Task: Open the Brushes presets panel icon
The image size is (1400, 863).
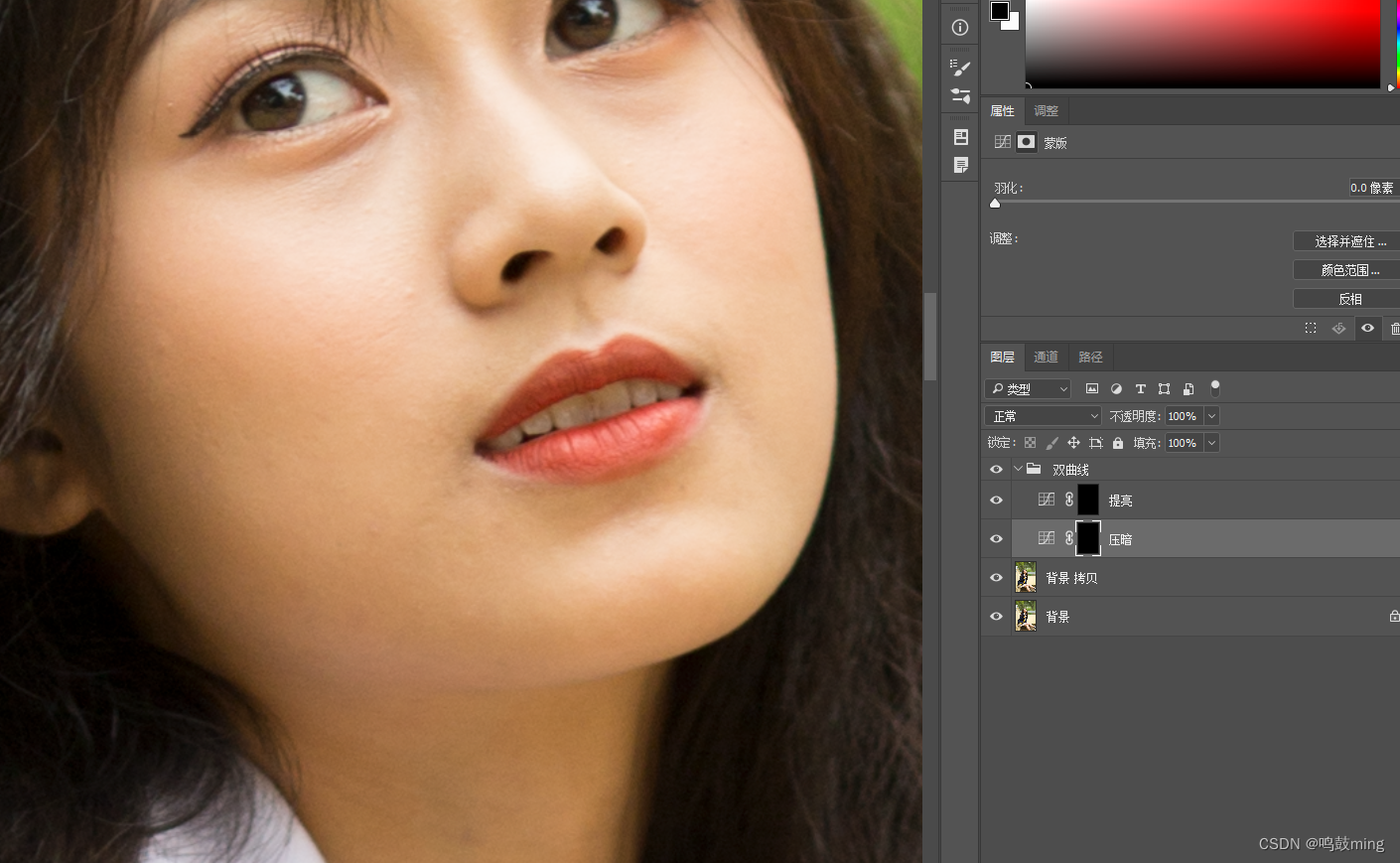Action: coord(960,96)
